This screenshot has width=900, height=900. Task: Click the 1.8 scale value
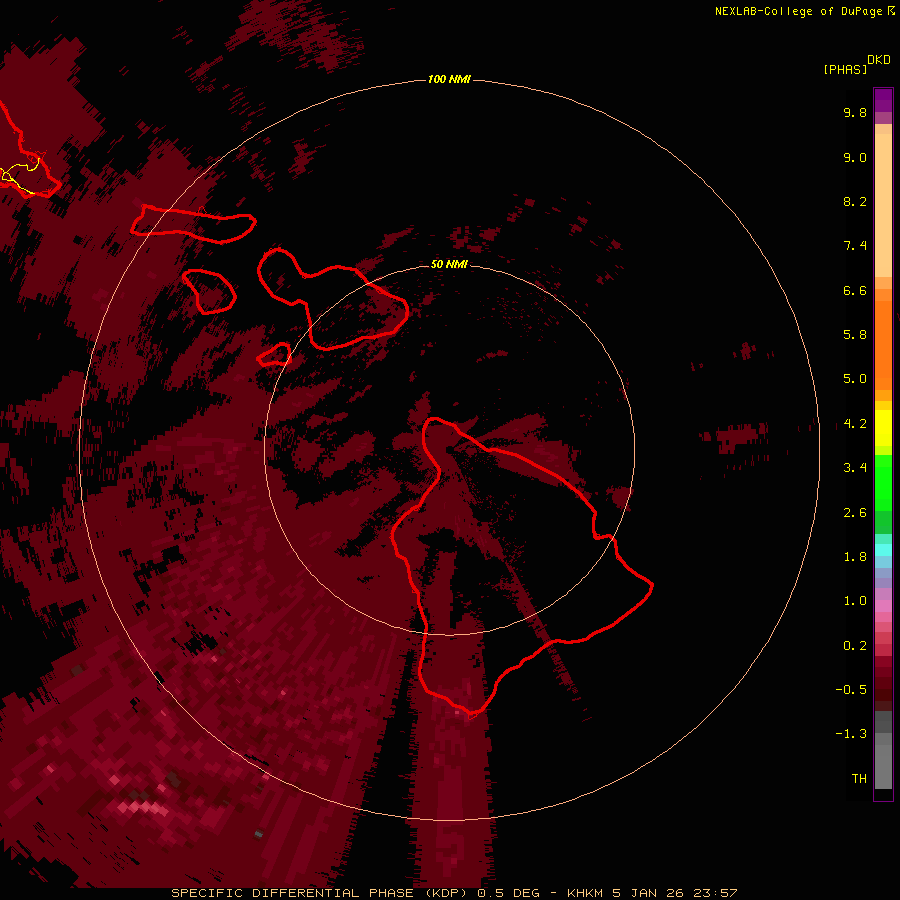(855, 557)
